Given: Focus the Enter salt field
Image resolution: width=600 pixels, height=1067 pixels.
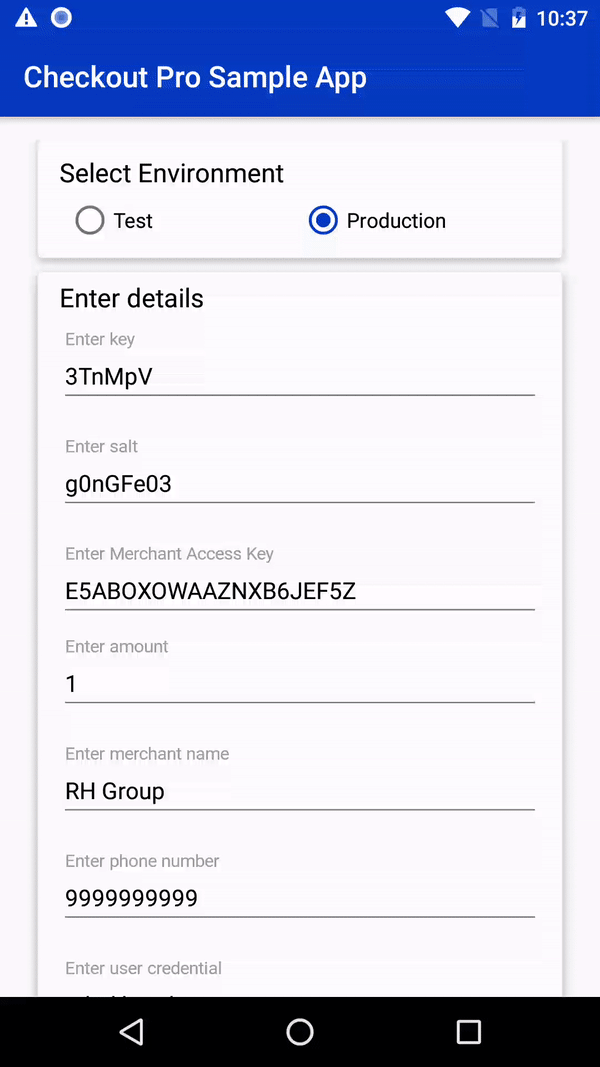Looking at the screenshot, I should [299, 484].
